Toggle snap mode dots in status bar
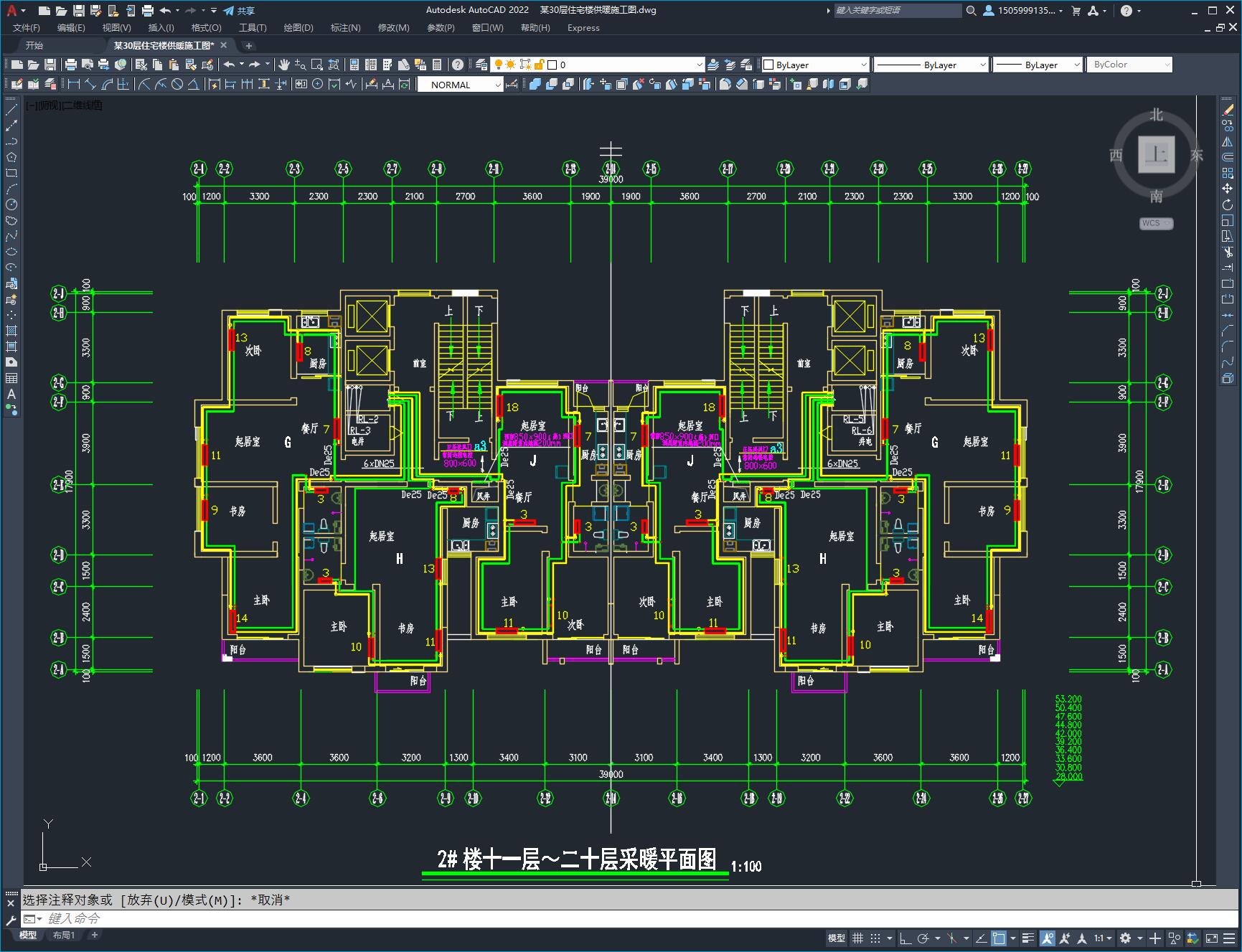The width and height of the screenshot is (1242, 952). 875,938
